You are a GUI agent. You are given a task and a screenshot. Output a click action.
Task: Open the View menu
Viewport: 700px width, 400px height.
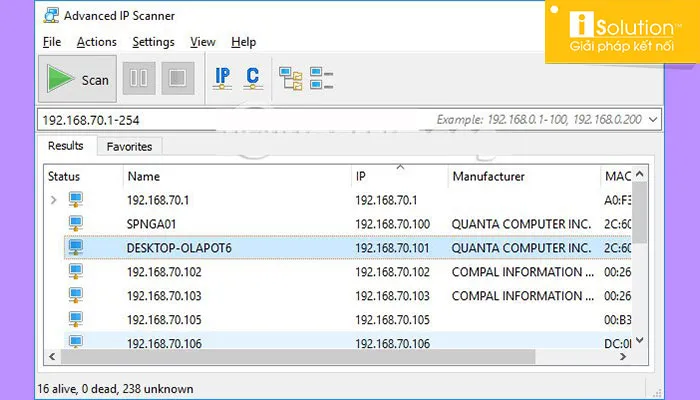point(203,42)
